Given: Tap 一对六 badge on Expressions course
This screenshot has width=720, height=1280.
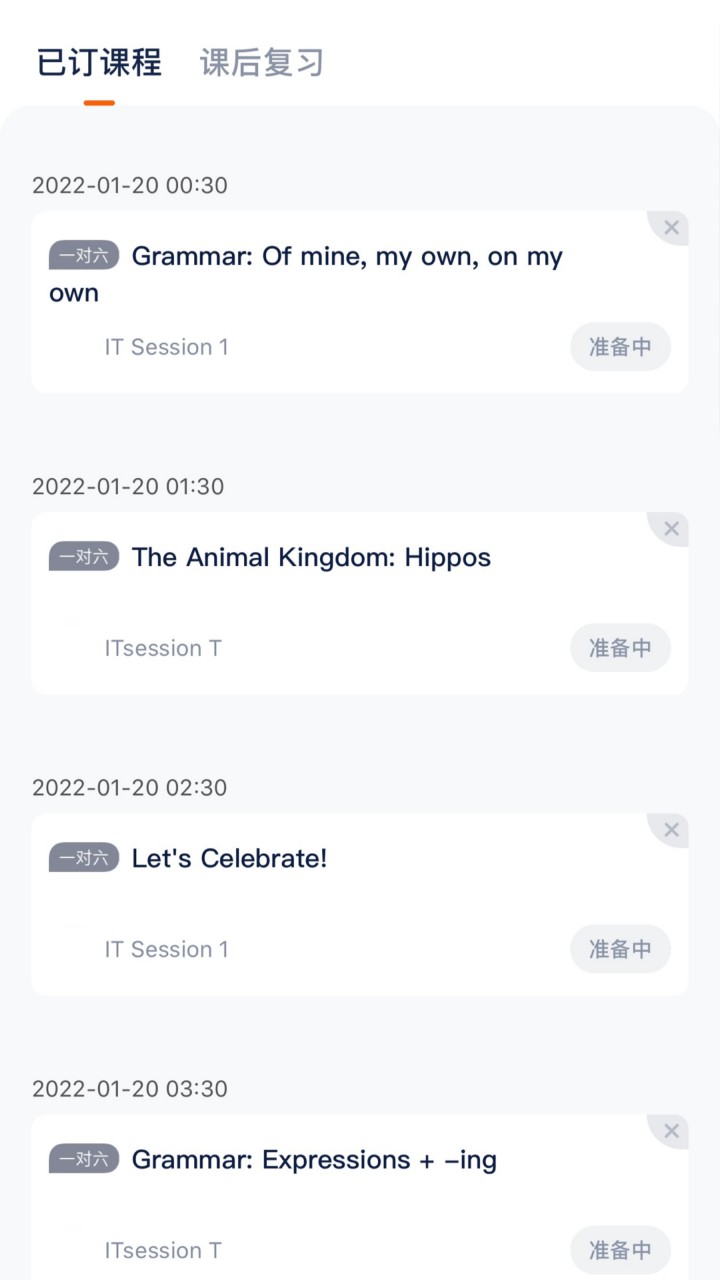Looking at the screenshot, I should pos(84,1159).
